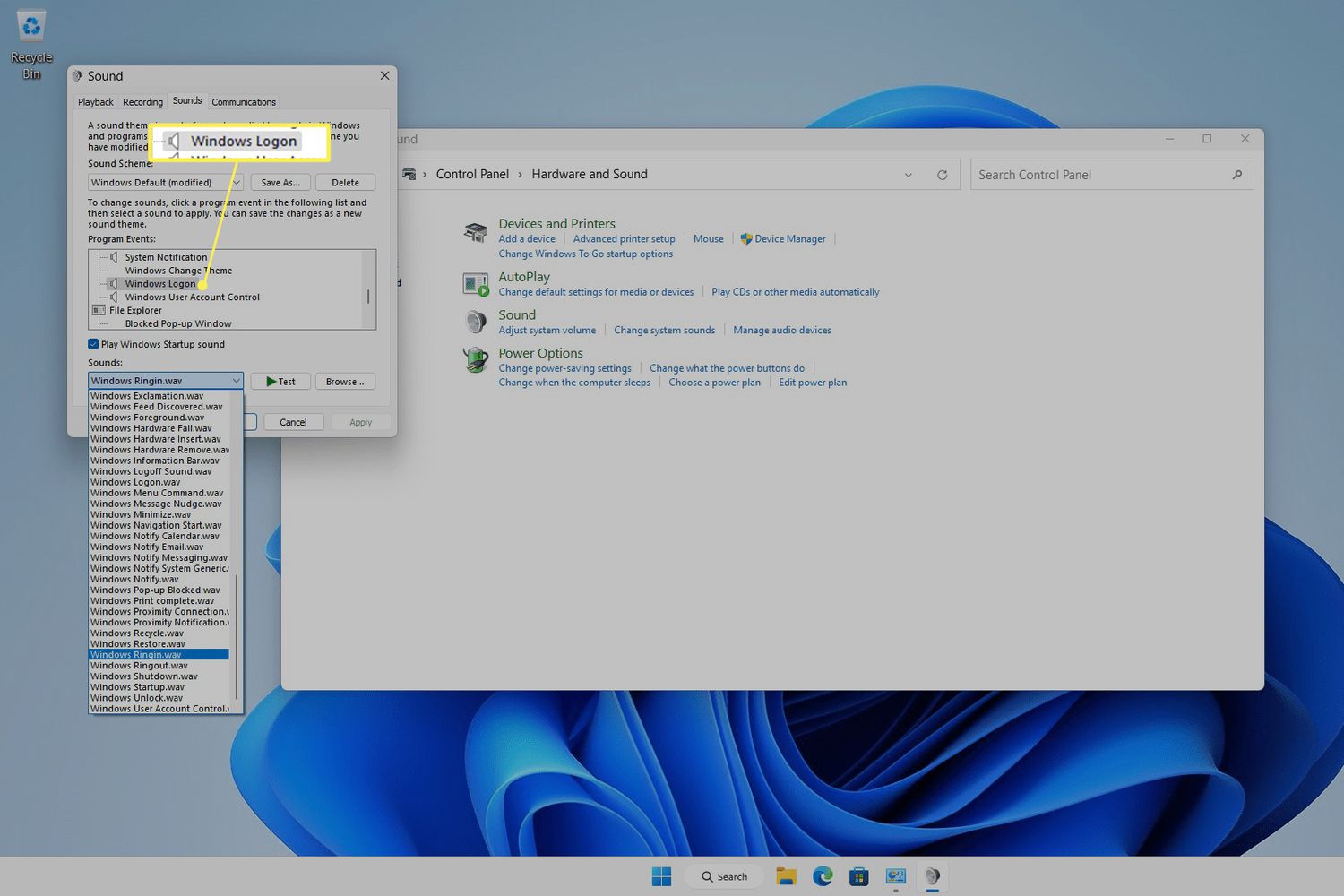Cancel the Sound dialog

293,422
